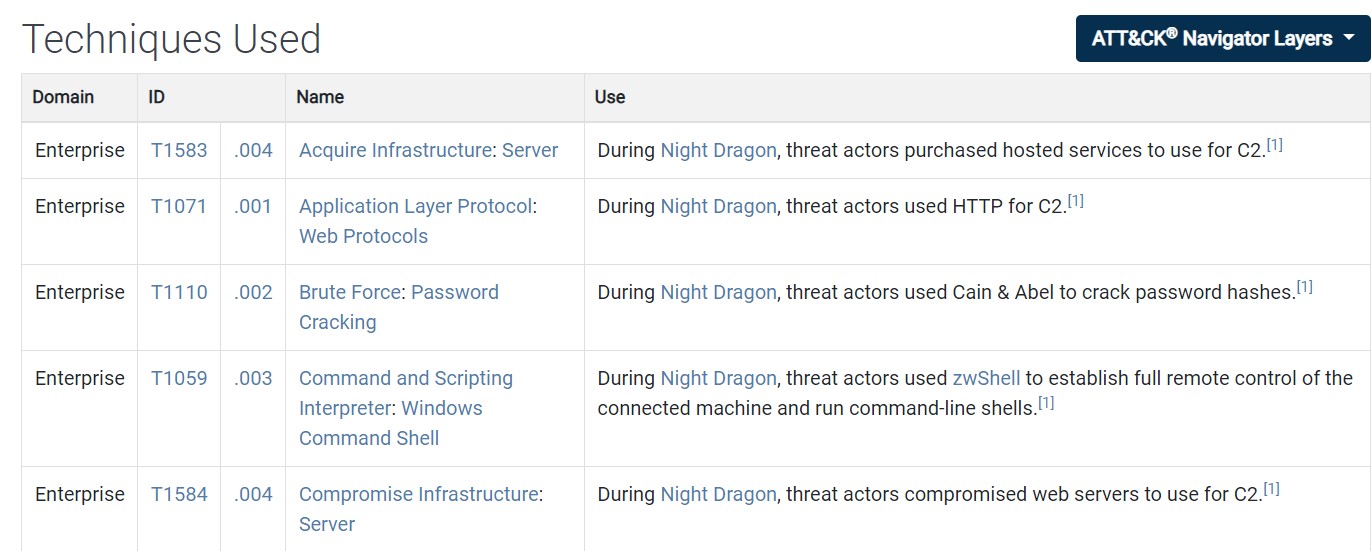Open the Compromise Infrastructure technique link
This screenshot has width=1372, height=551.
pyautogui.click(x=418, y=494)
